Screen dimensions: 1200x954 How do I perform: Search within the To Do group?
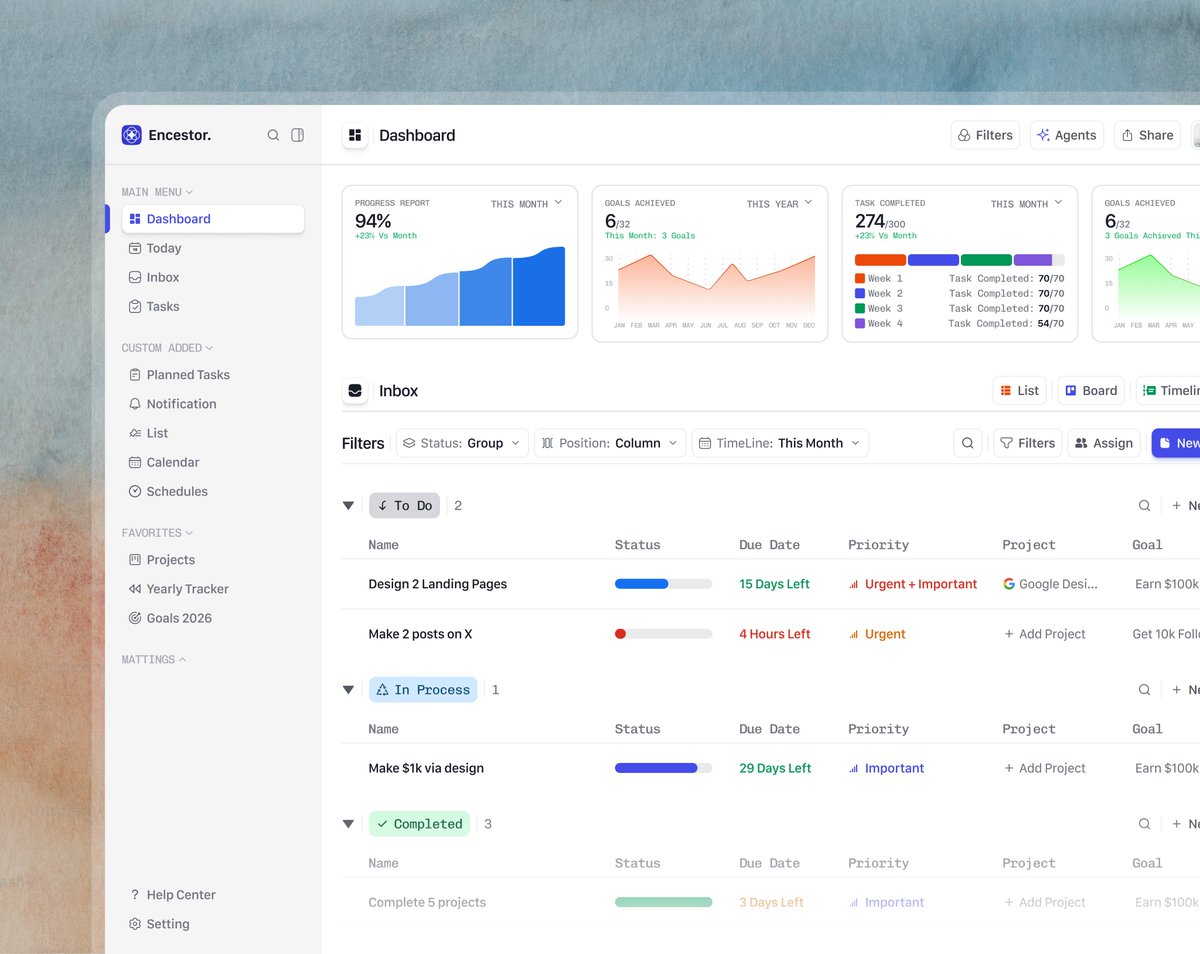point(1144,506)
